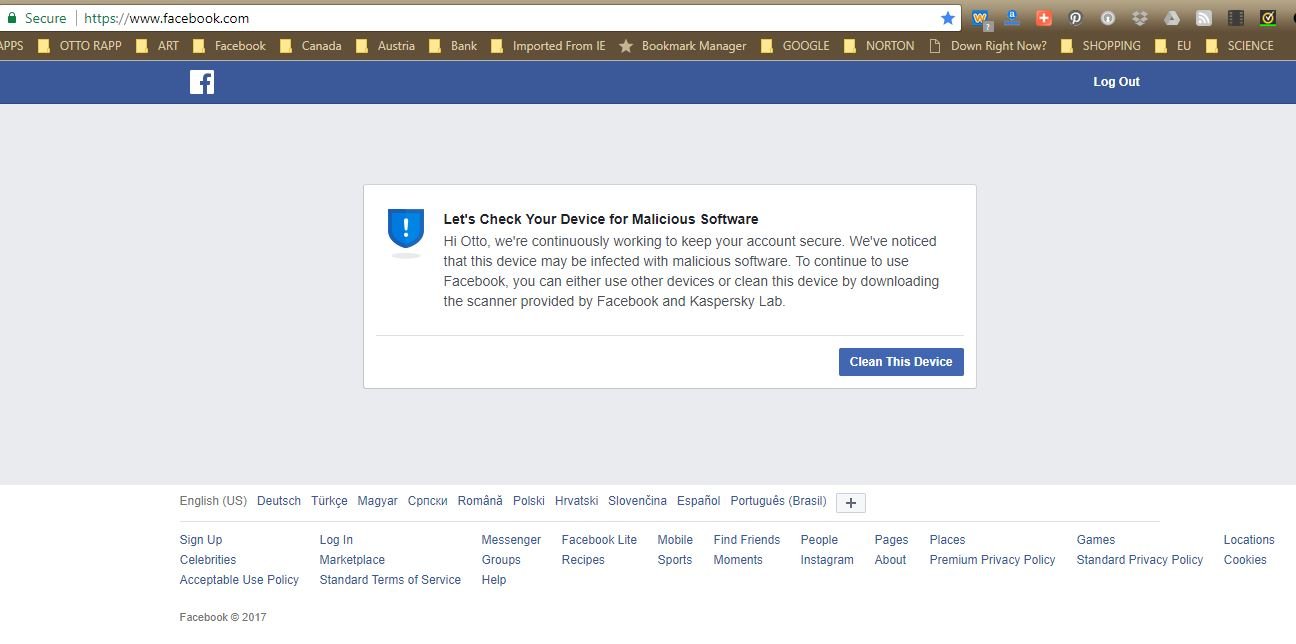This screenshot has height=644, width=1296.
Task: Open the Celebrities footer link
Action: [208, 560]
